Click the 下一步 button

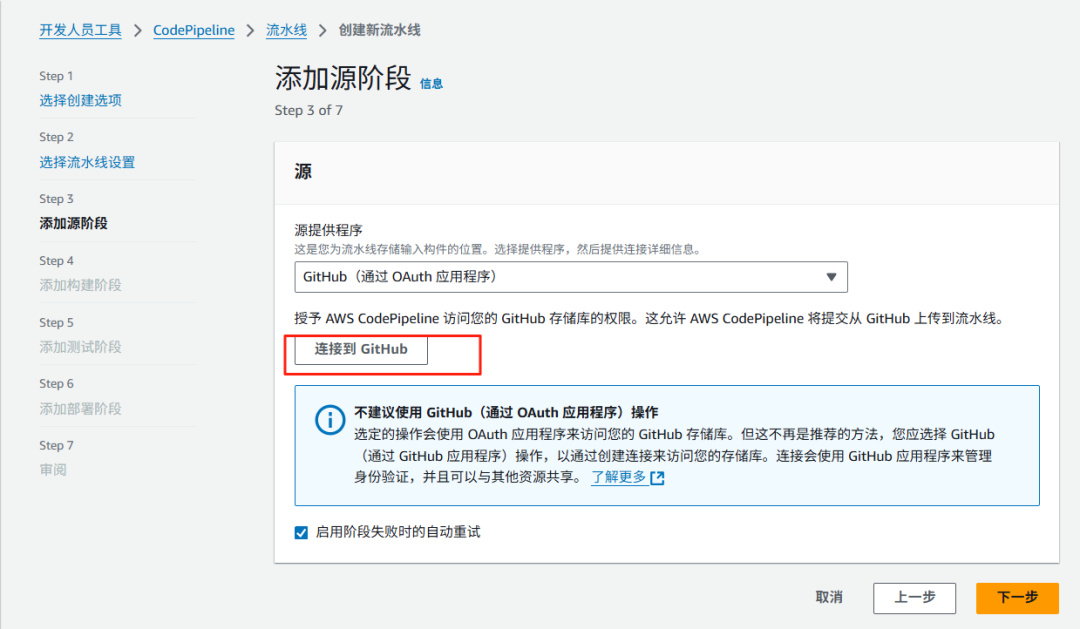click(1017, 598)
